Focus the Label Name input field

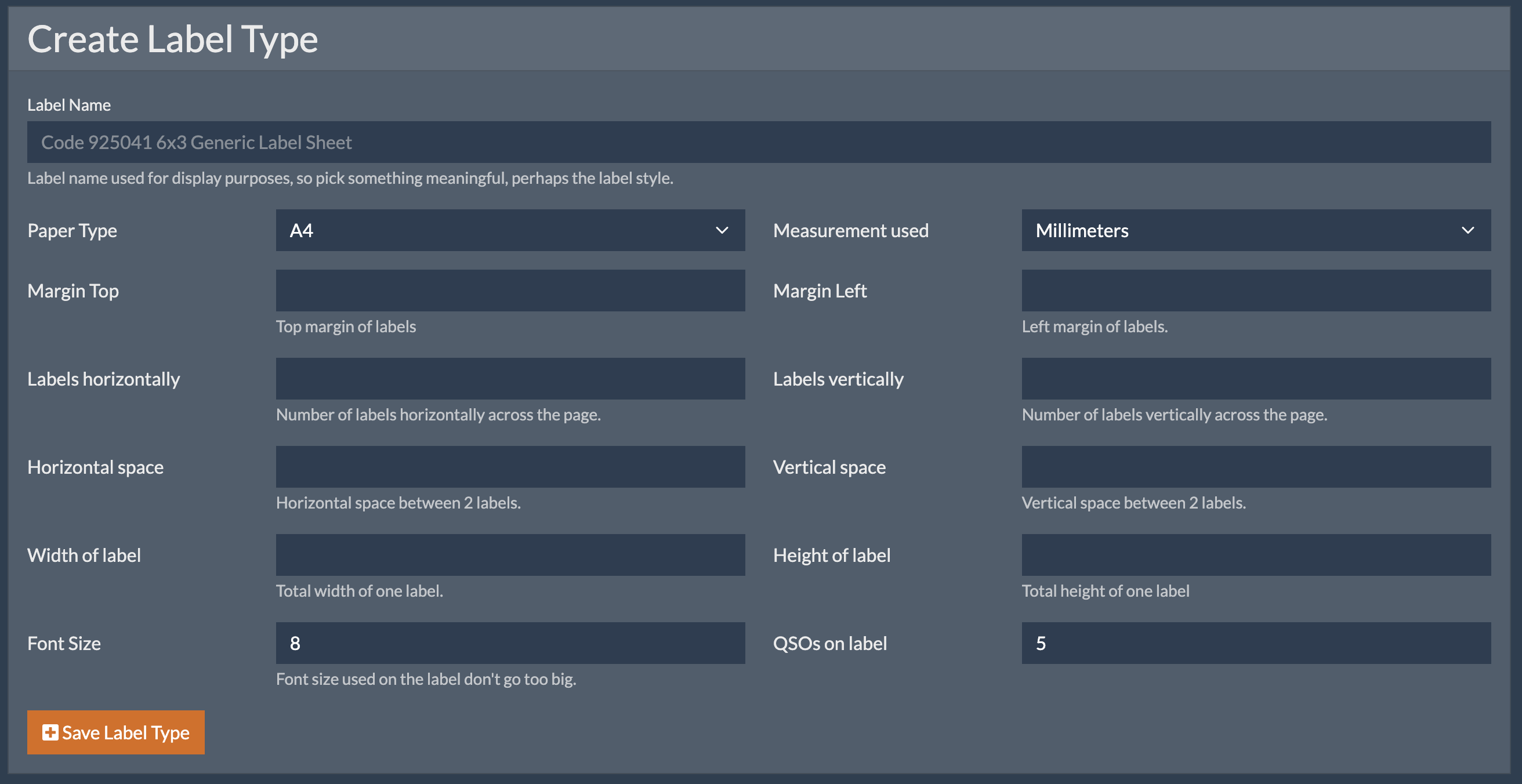(x=759, y=143)
